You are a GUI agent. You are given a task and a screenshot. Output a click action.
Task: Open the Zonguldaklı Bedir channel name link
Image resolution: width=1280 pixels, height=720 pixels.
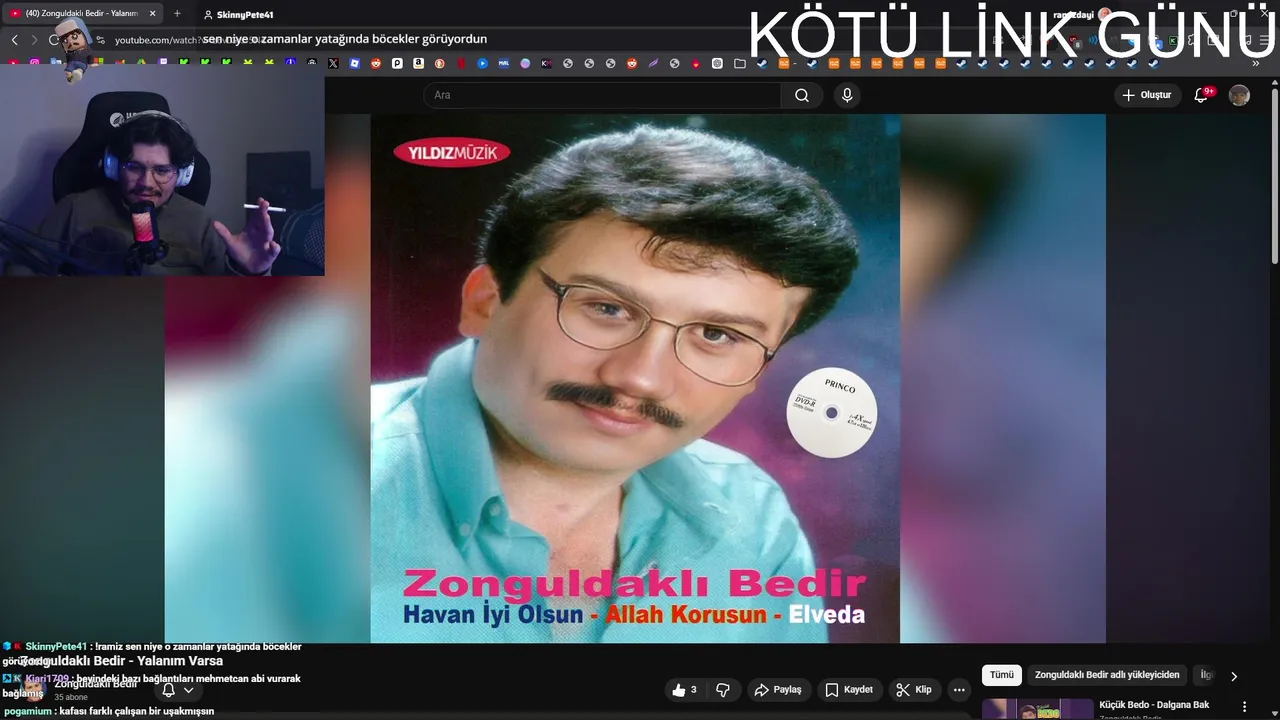point(96,684)
